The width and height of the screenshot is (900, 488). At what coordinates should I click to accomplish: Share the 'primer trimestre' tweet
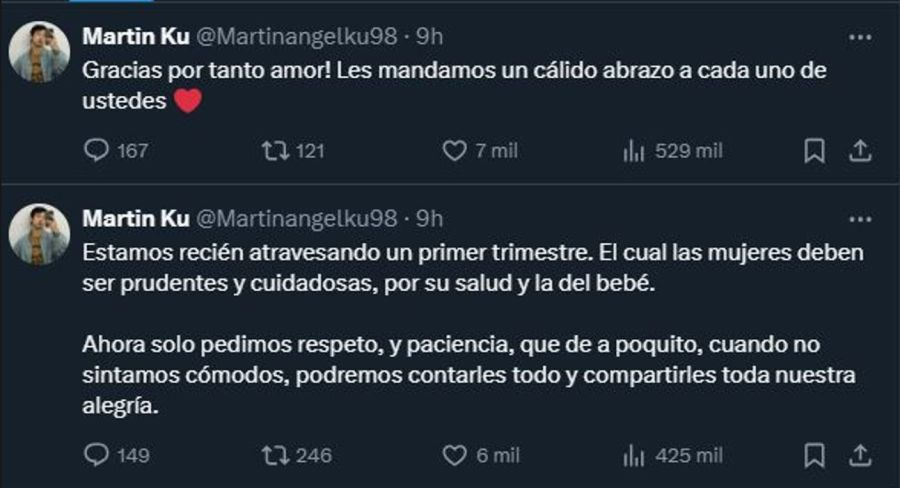pyautogui.click(x=859, y=455)
